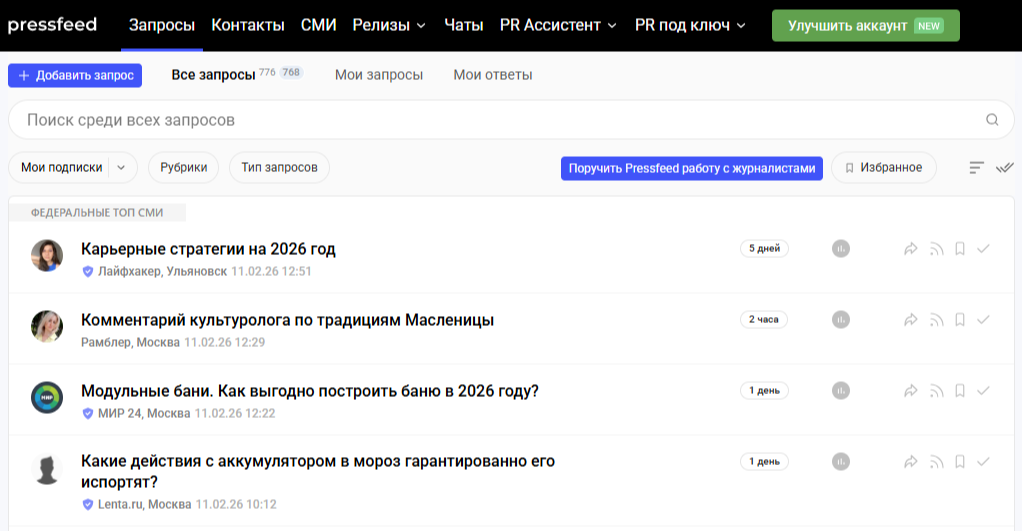Screen dimensions: 1022x531
Task: Open request about аккумулятором в мороз
Action: coord(318,471)
